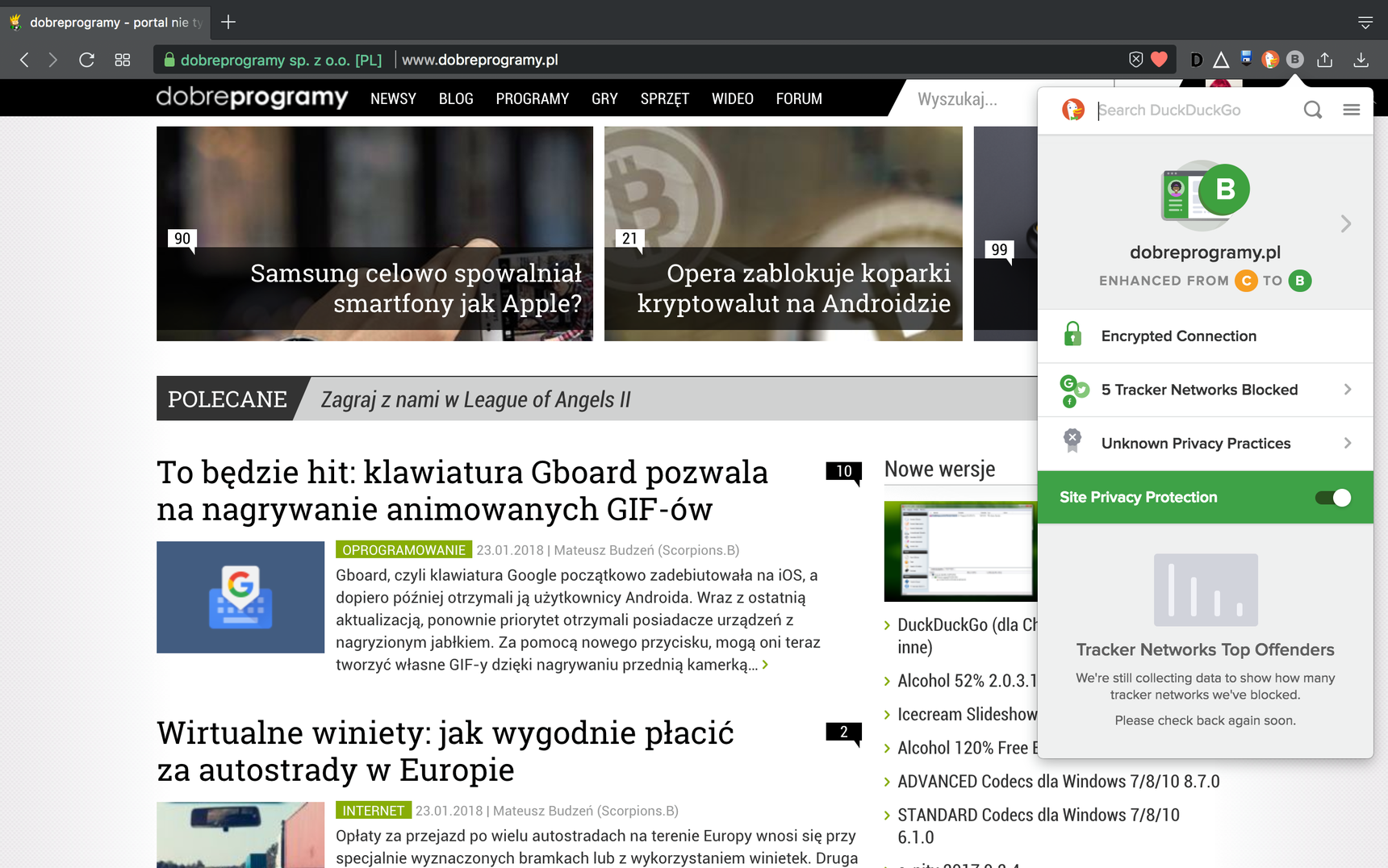Open the share page icon

point(1325,60)
